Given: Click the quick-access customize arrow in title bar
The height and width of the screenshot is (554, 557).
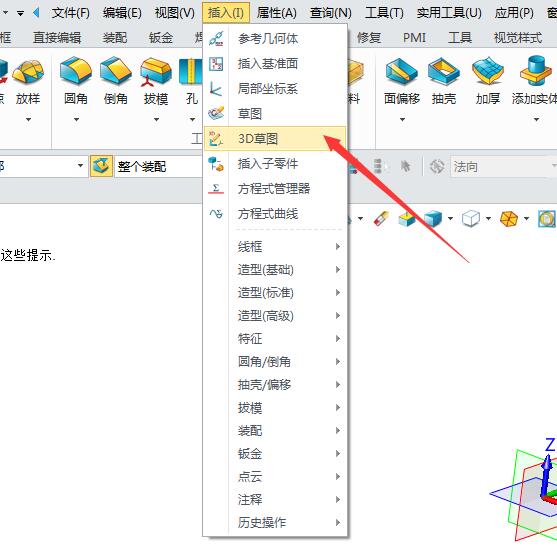Looking at the screenshot, I should [20, 13].
